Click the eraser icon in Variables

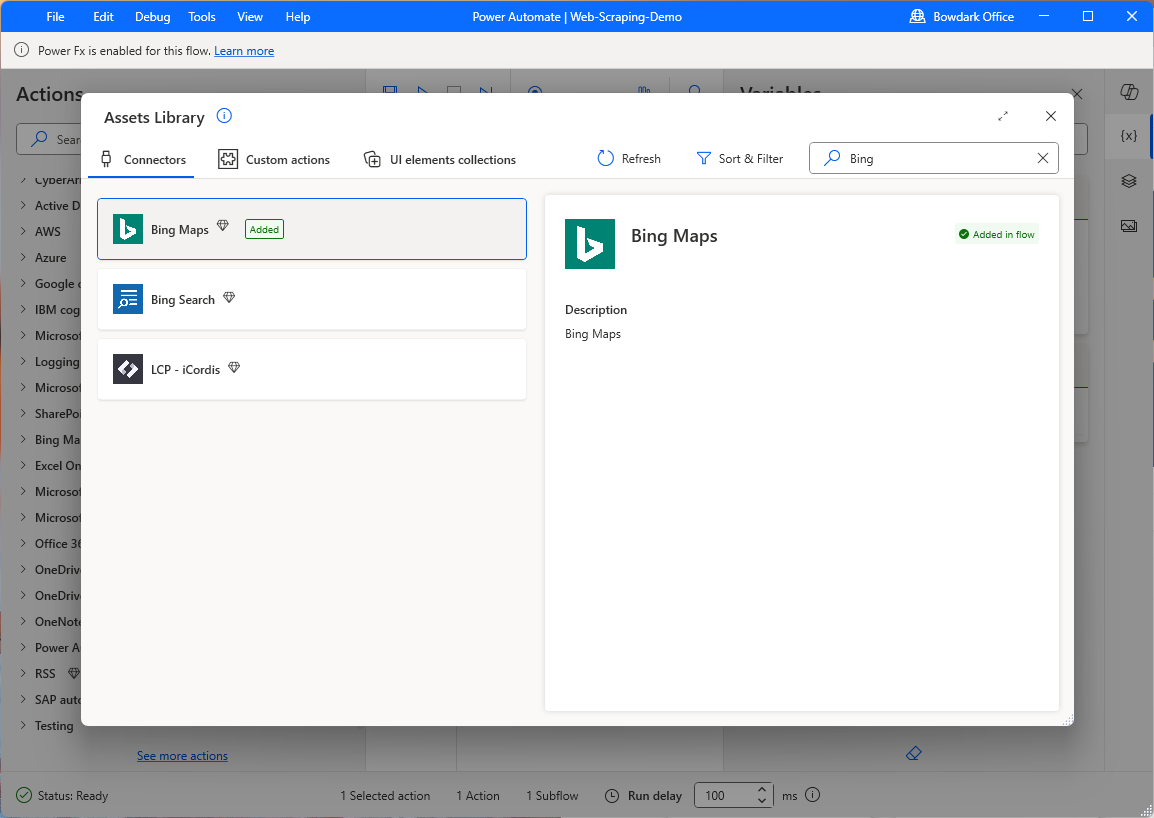[913, 753]
